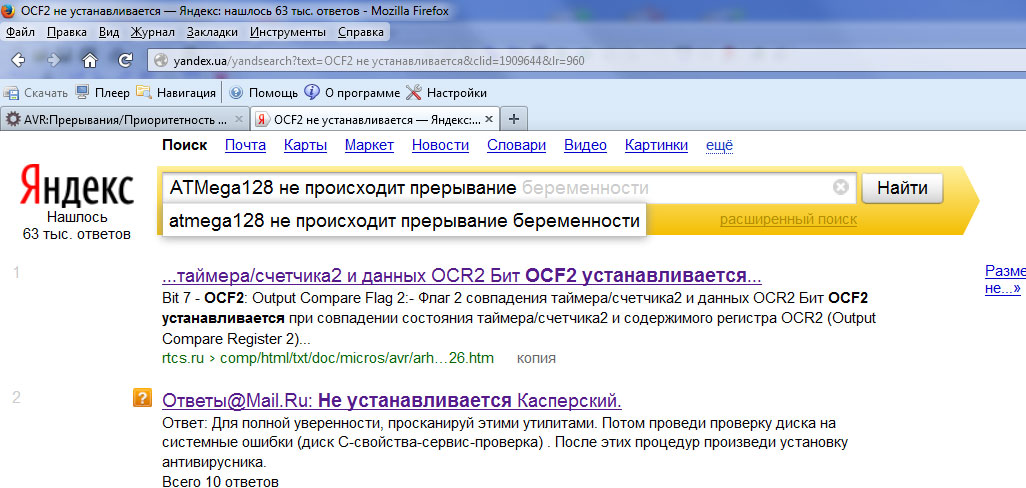Expand the 'ещё' services list

[719, 146]
